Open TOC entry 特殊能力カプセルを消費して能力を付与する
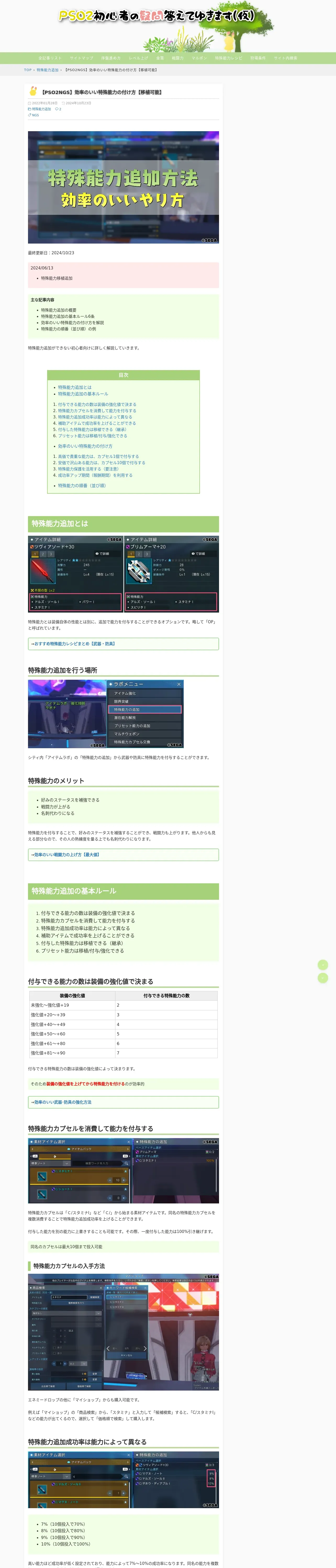Screen dimensions: 336x1568 (97, 411)
